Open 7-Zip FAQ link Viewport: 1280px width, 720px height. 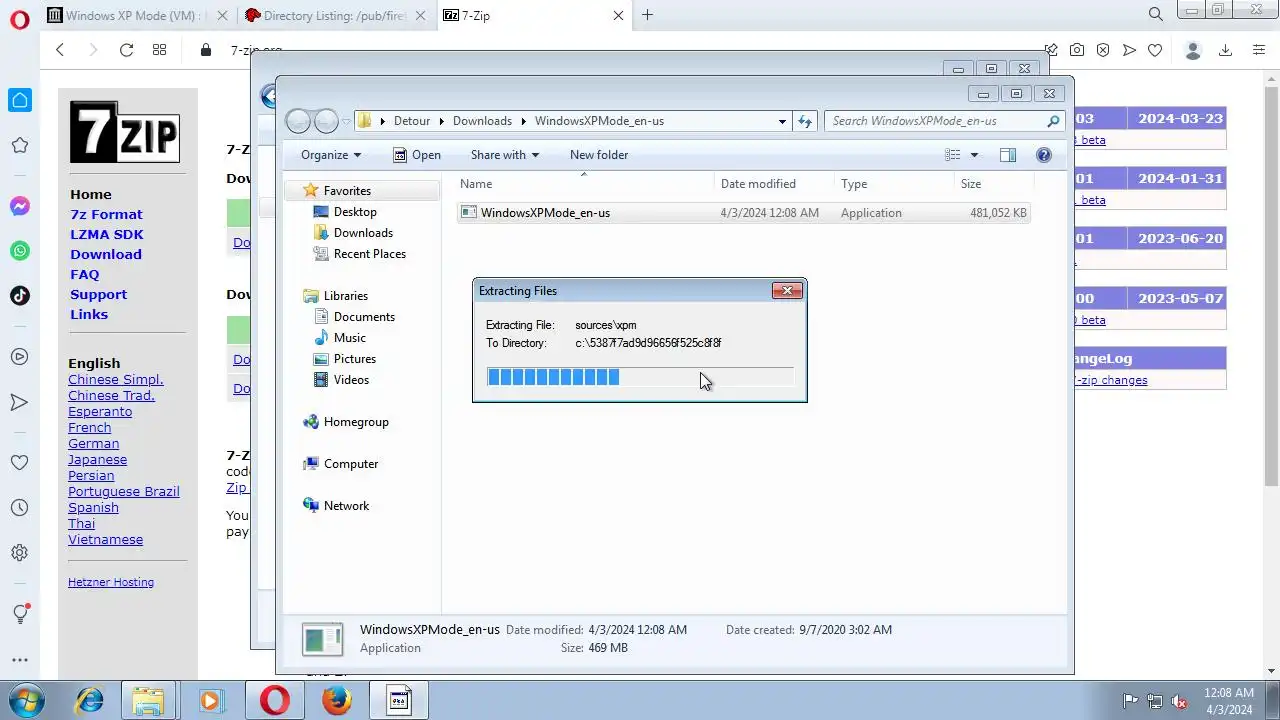[85, 274]
